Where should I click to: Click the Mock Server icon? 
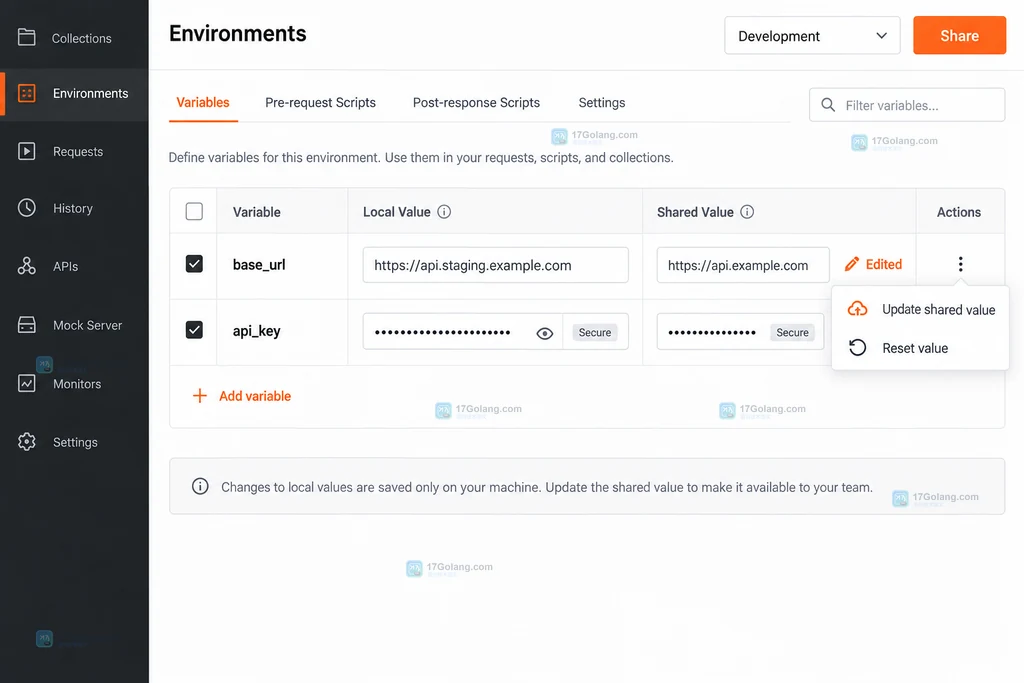click(x=27, y=325)
